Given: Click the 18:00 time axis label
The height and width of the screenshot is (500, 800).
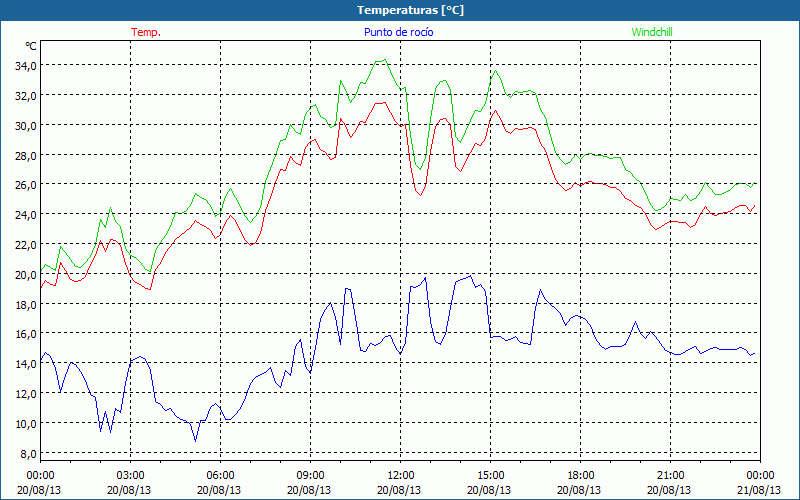Looking at the screenshot, I should pos(581,476).
